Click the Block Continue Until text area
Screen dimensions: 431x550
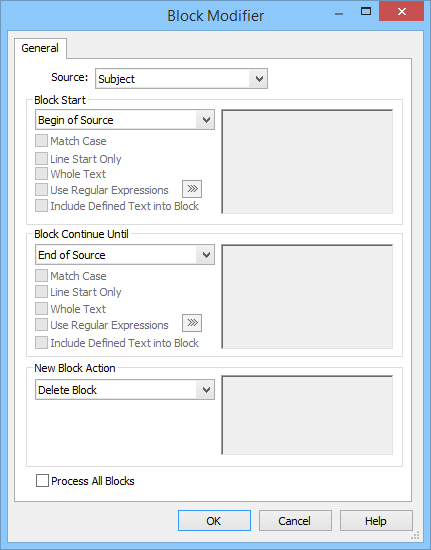click(307, 297)
